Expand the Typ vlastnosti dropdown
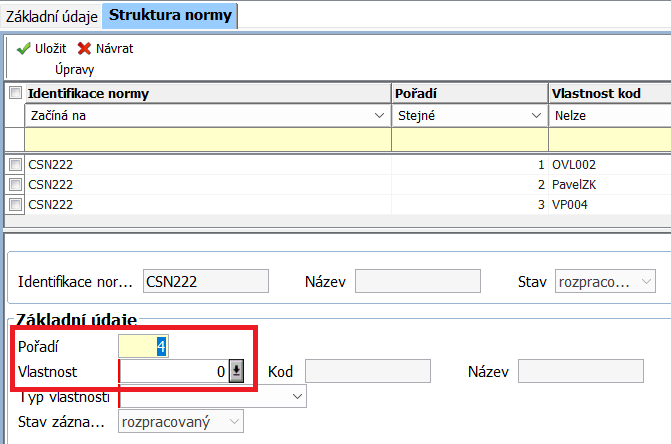 tap(297, 397)
